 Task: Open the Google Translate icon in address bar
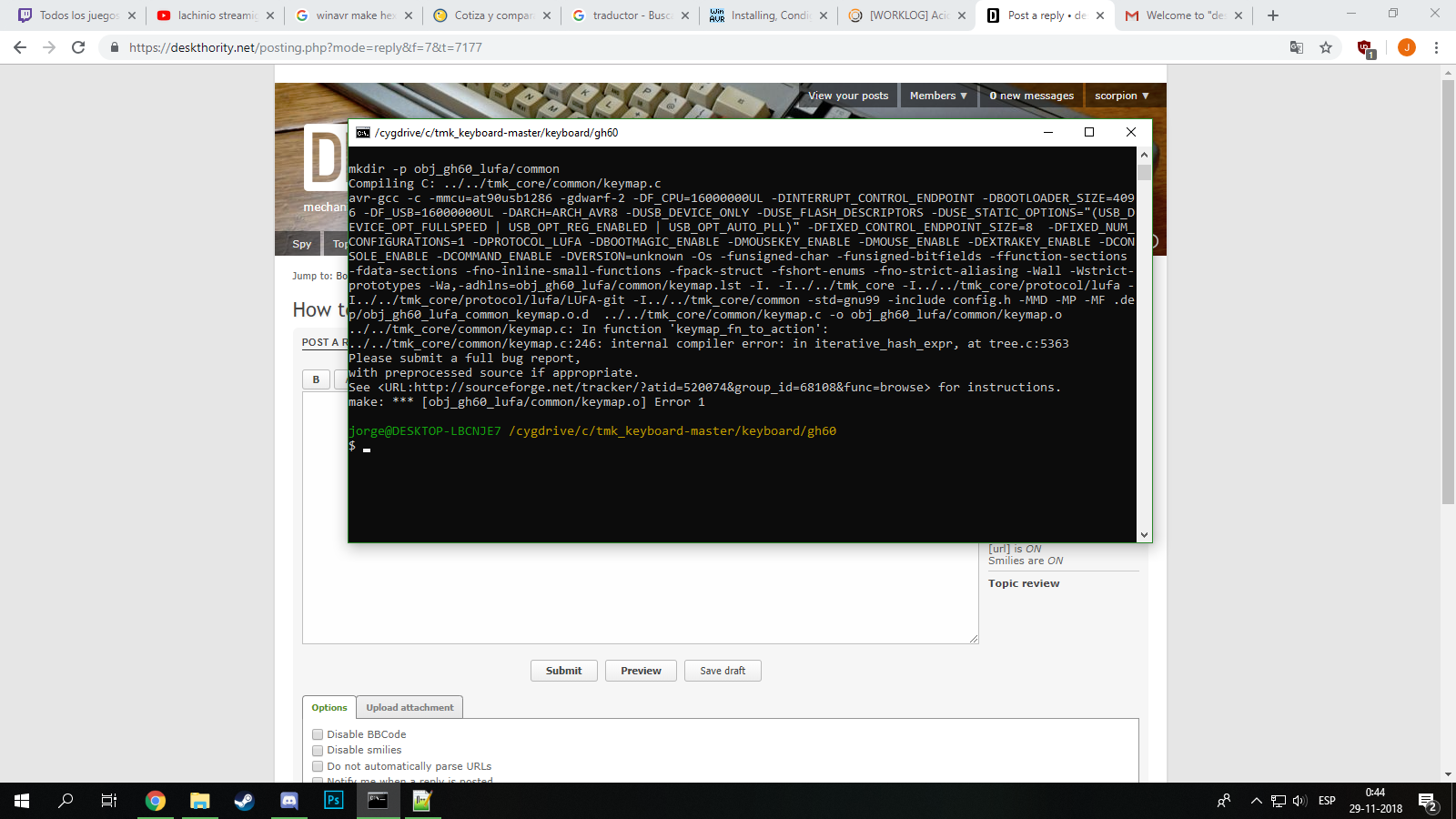click(1297, 47)
